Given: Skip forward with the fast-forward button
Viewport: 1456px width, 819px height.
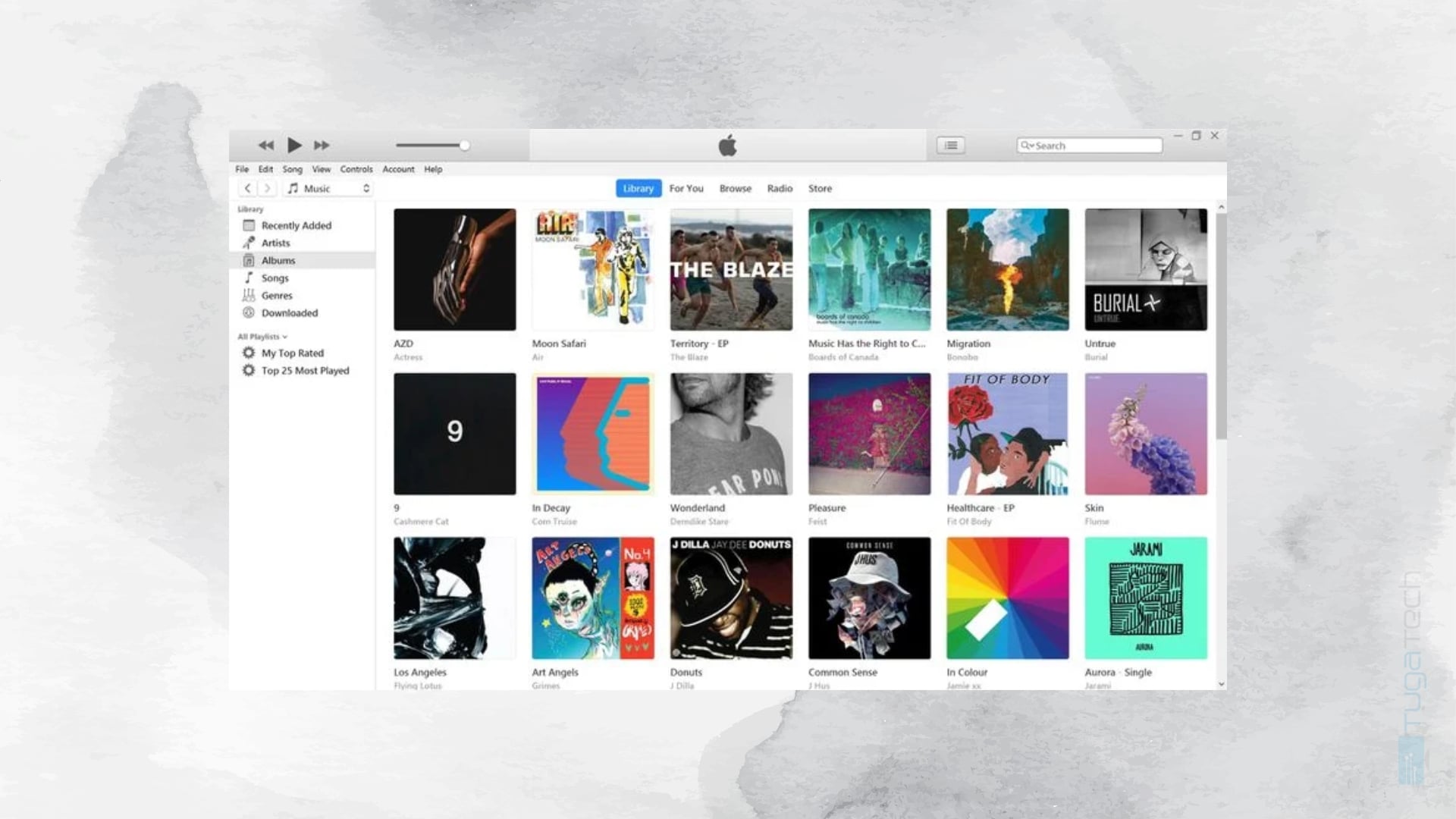Looking at the screenshot, I should (x=322, y=145).
